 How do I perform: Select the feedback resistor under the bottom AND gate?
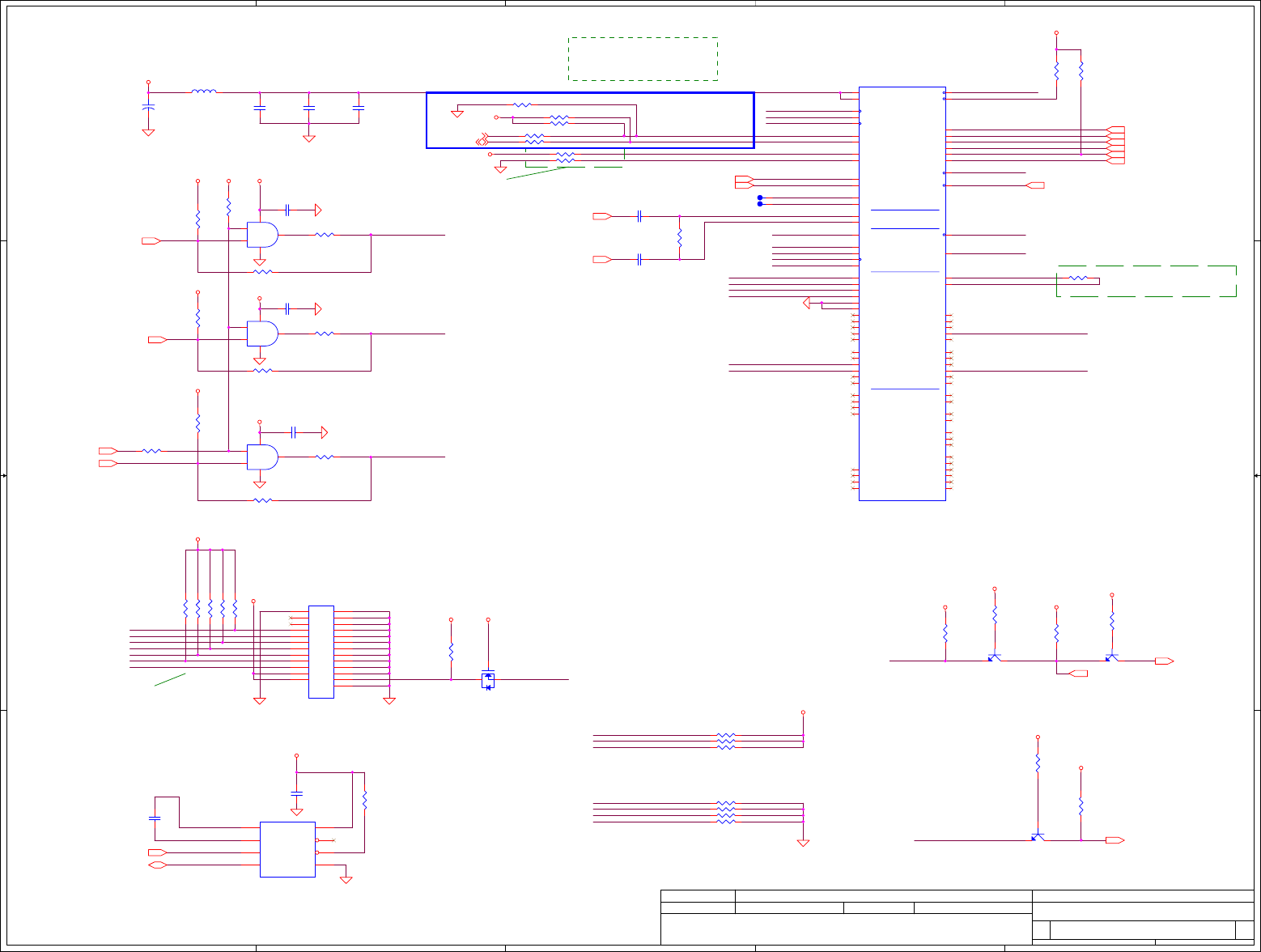coord(262,500)
